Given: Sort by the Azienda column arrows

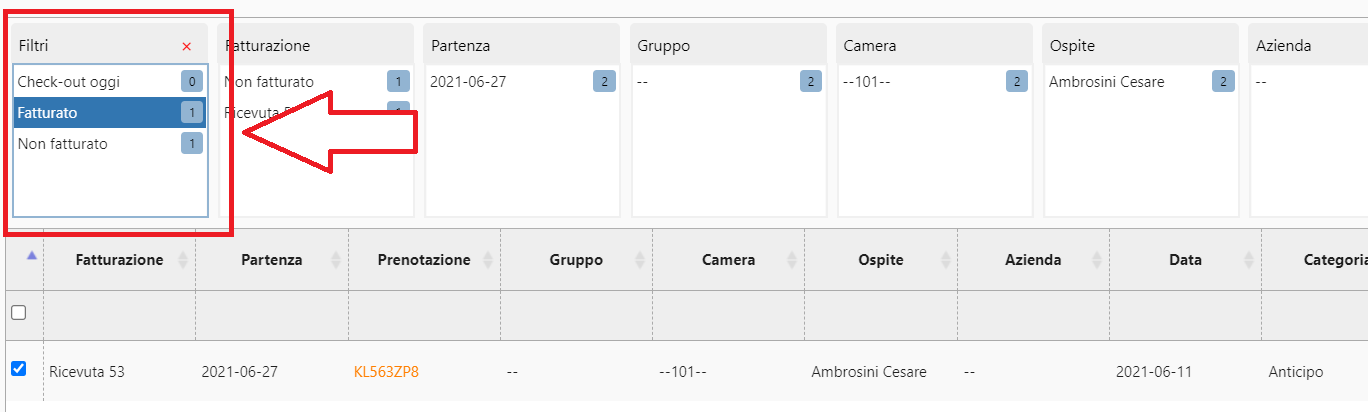Looking at the screenshot, I should [x=1098, y=260].
